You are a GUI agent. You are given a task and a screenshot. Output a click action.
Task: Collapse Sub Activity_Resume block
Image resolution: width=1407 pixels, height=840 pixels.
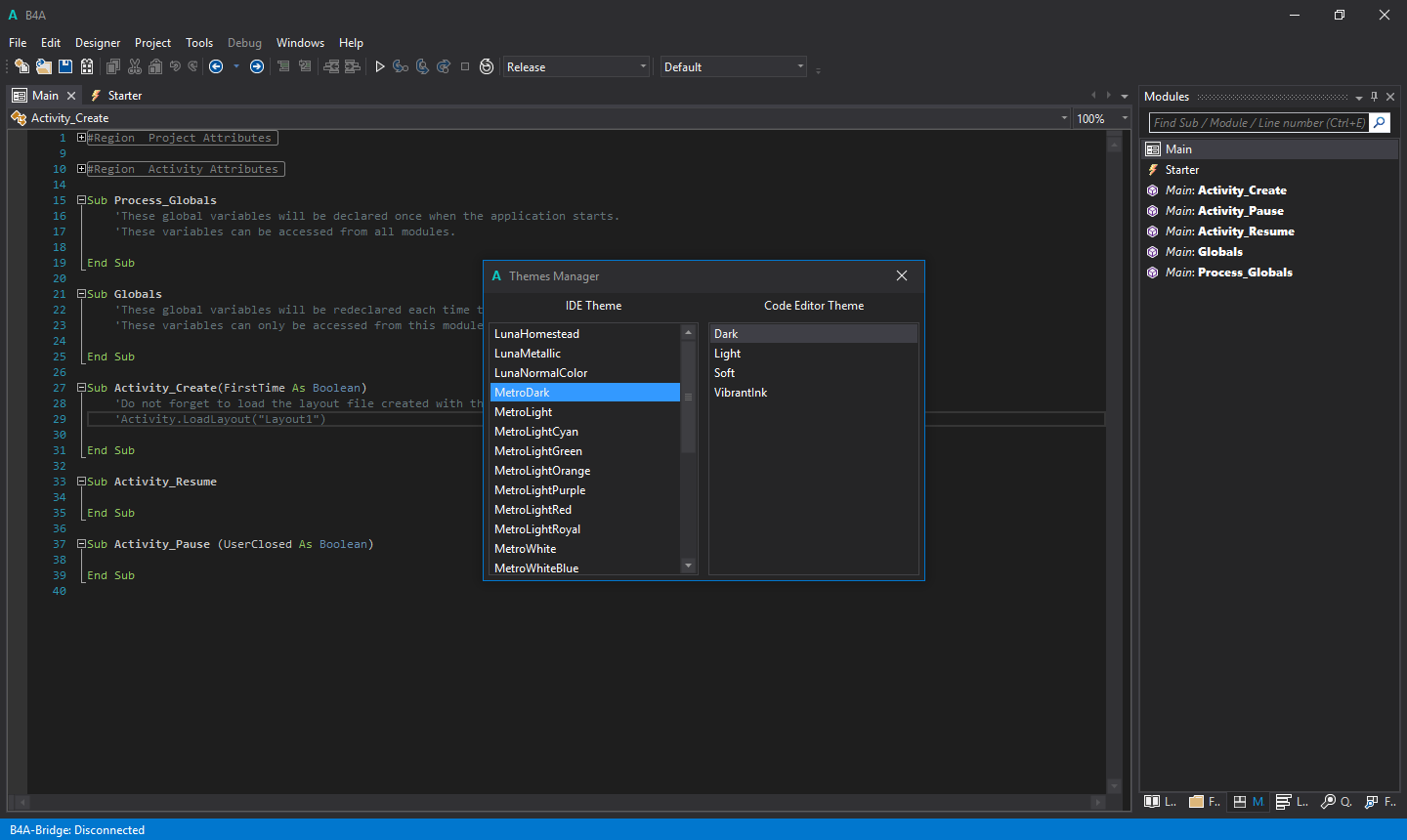click(x=81, y=482)
